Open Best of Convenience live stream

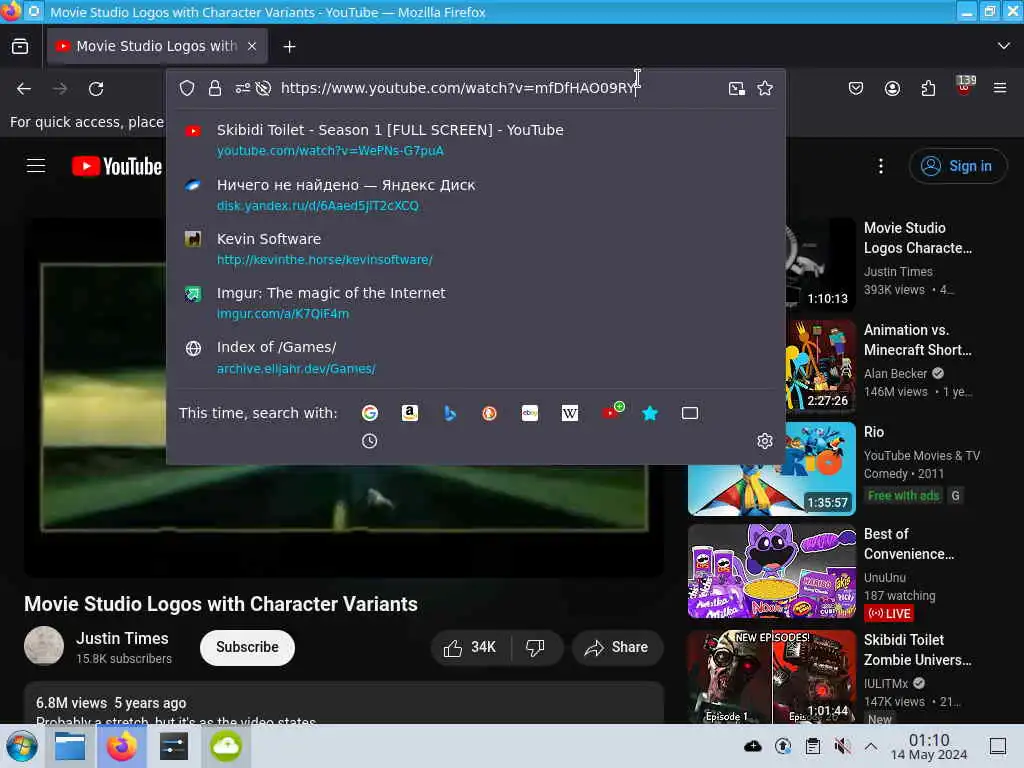click(x=771, y=571)
